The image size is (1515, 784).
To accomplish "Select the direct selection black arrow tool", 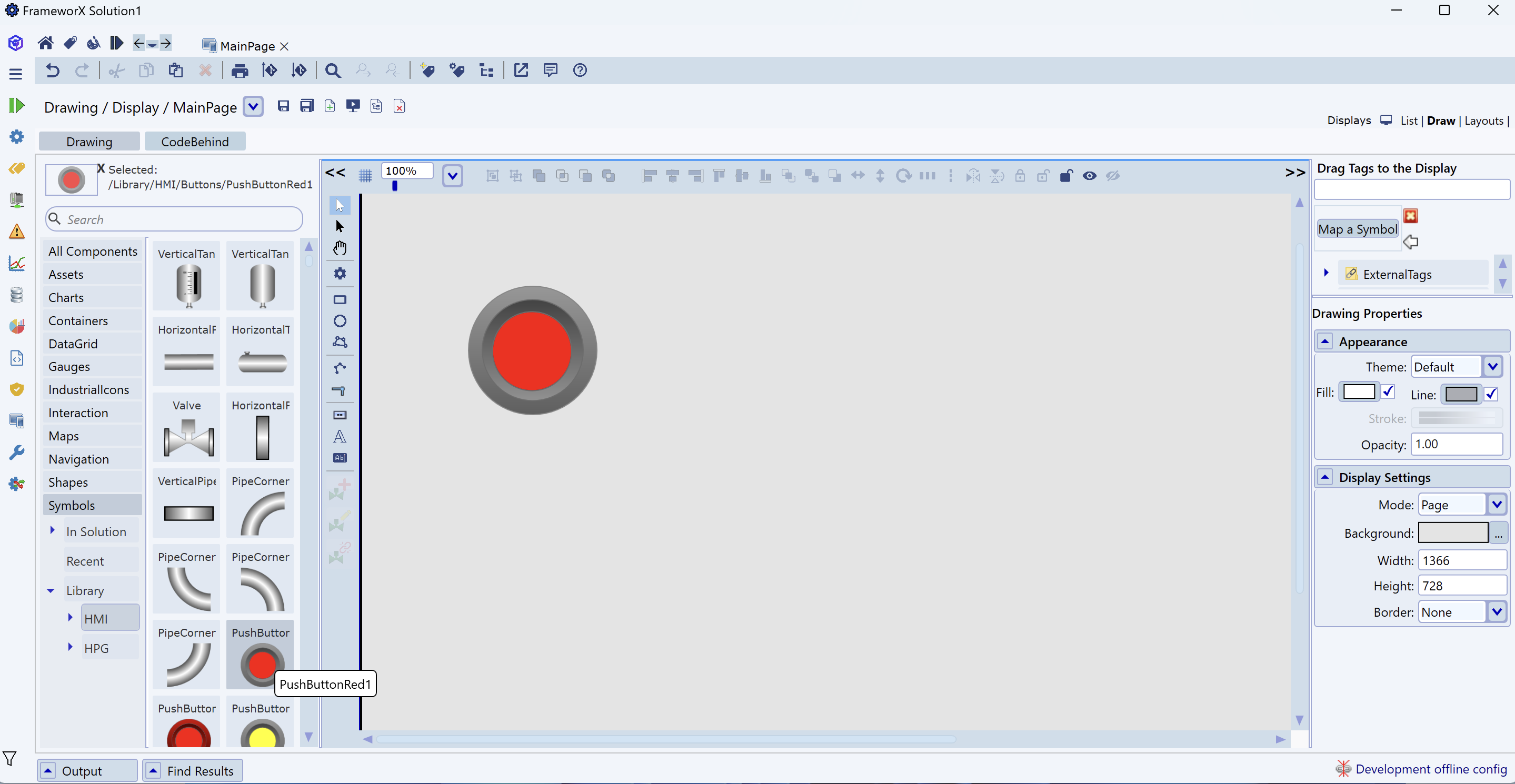I will pos(340,226).
